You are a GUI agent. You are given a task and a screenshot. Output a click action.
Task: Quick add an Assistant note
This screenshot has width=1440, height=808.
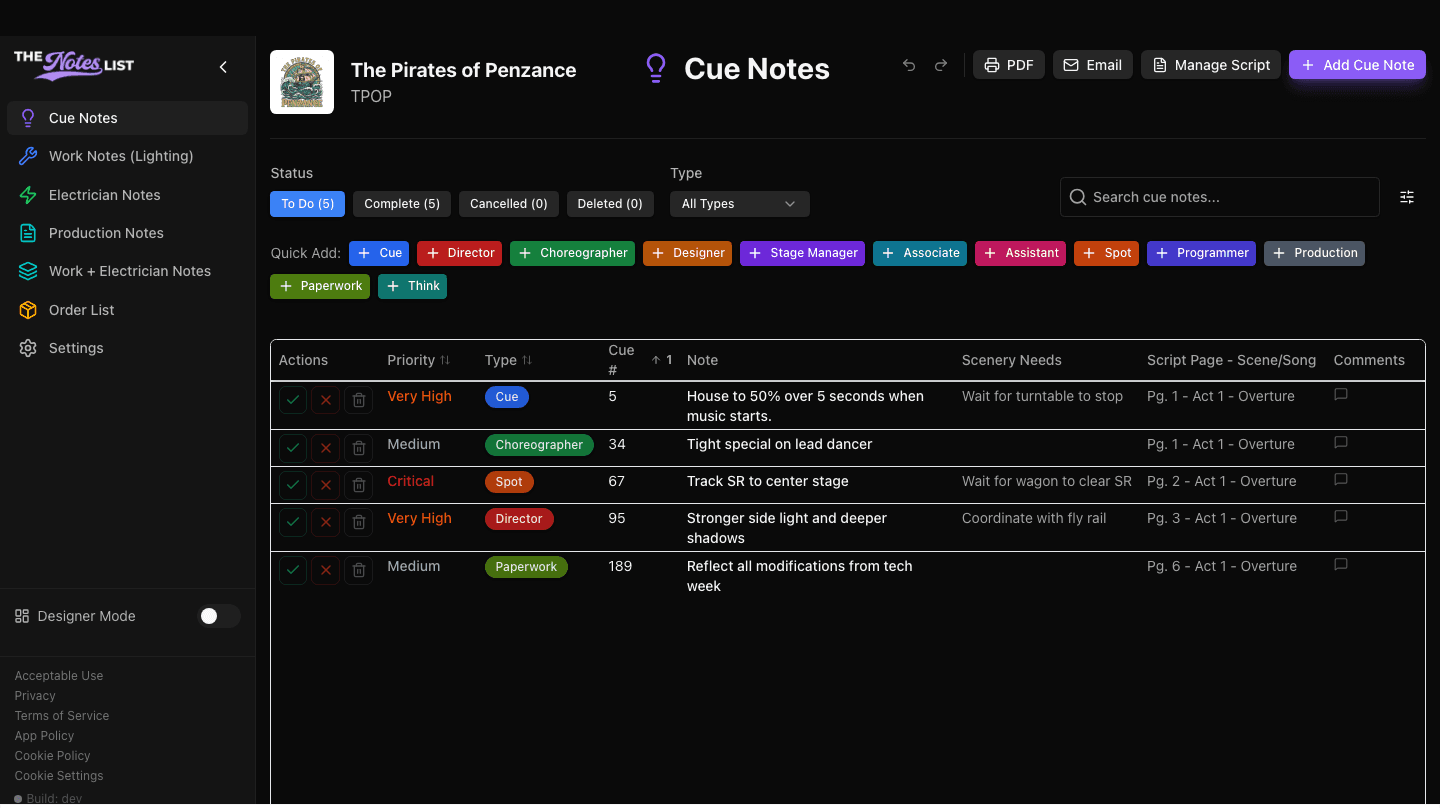click(x=1020, y=253)
